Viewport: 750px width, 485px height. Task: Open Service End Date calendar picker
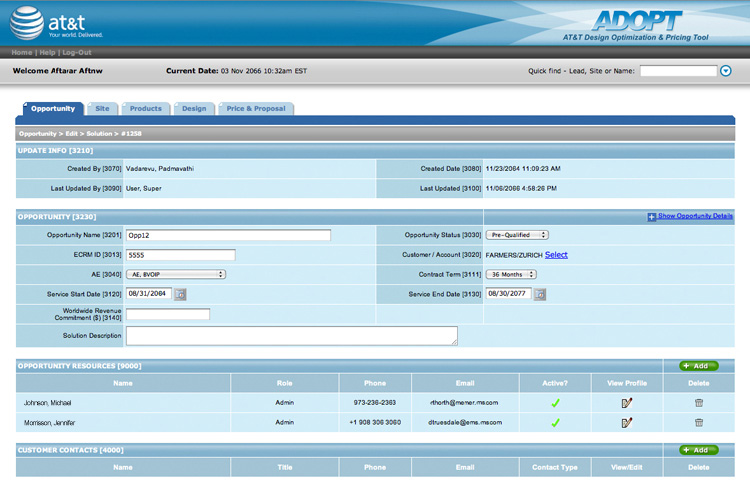(x=540, y=294)
